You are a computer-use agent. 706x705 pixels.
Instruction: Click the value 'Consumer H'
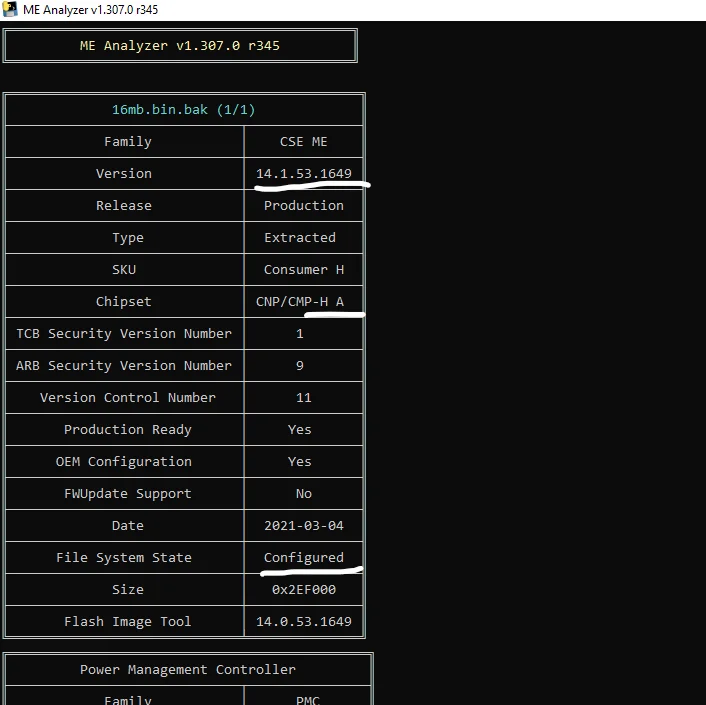pyautogui.click(x=303, y=270)
